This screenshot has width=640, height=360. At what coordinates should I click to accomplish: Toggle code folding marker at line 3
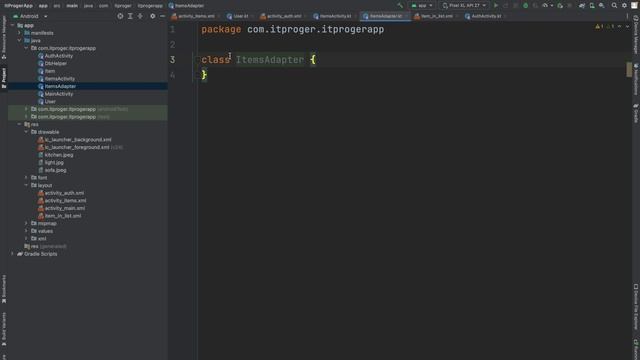(x=198, y=60)
